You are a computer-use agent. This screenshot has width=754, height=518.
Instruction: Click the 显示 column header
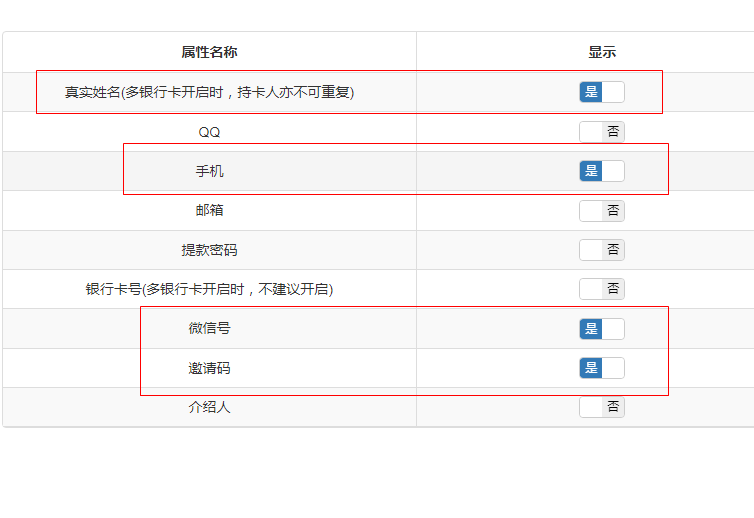(x=601, y=52)
